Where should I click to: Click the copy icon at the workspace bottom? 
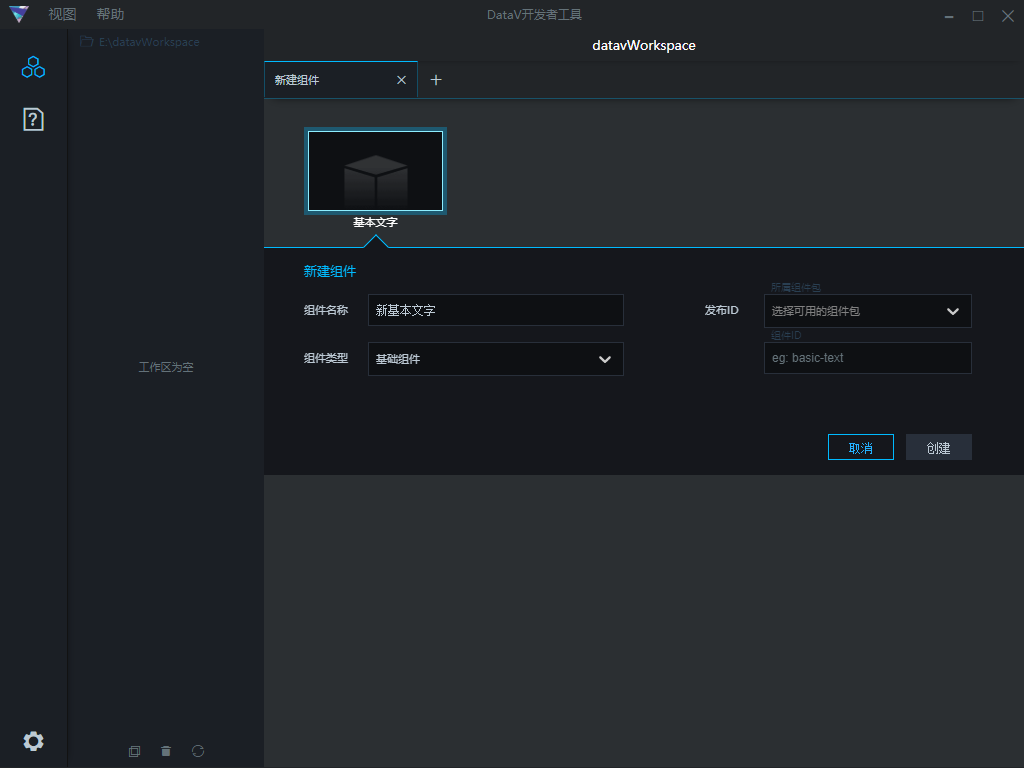click(x=135, y=751)
